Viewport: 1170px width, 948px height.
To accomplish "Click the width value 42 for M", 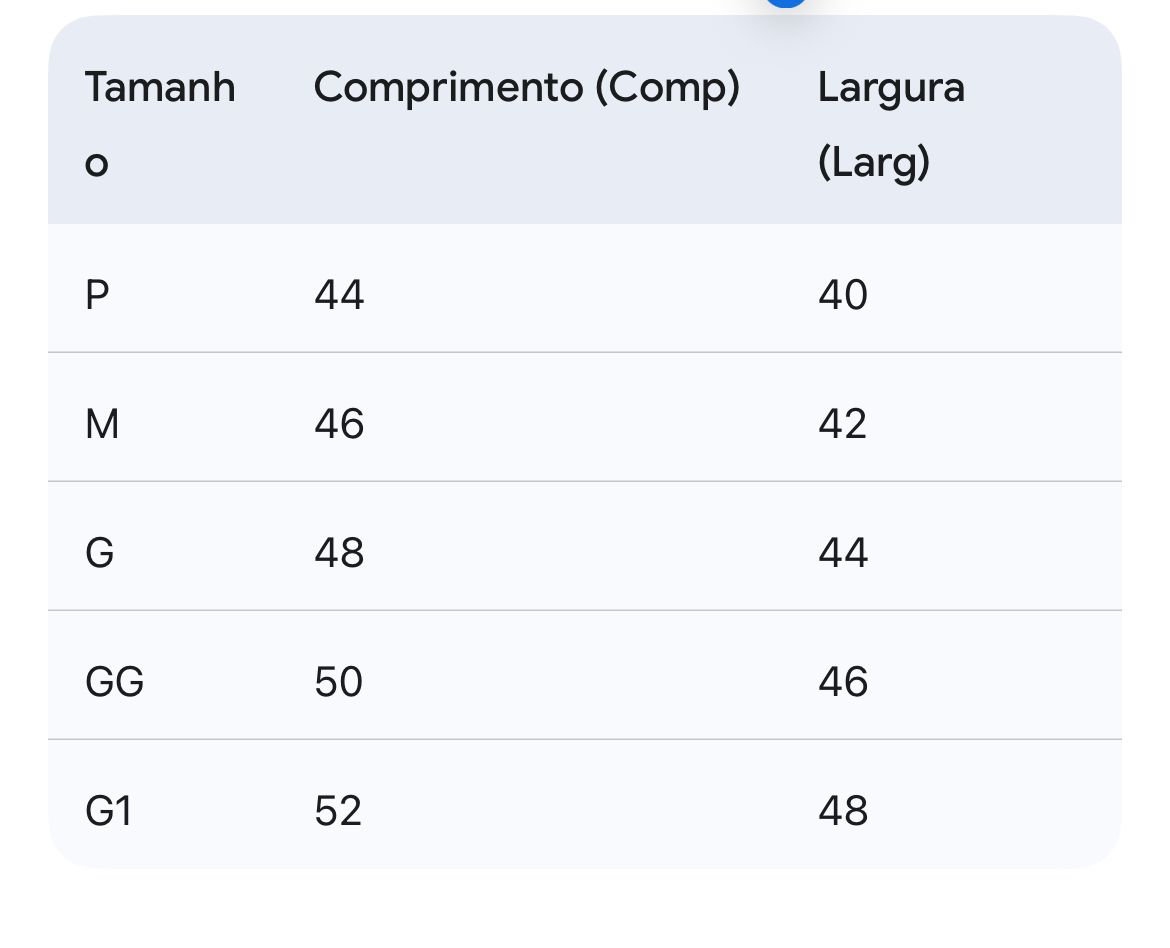I will 843,424.
